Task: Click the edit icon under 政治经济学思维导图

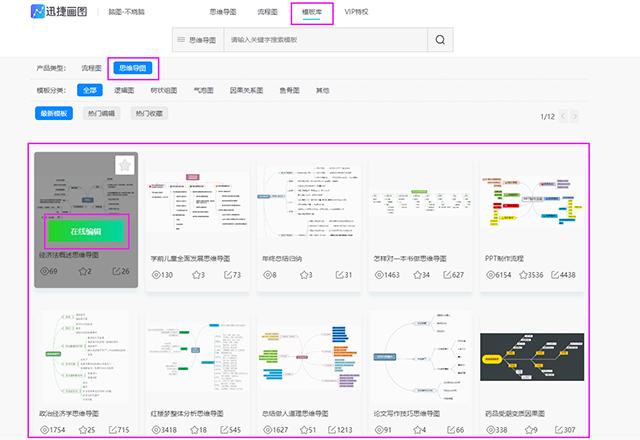Action: click(113, 430)
